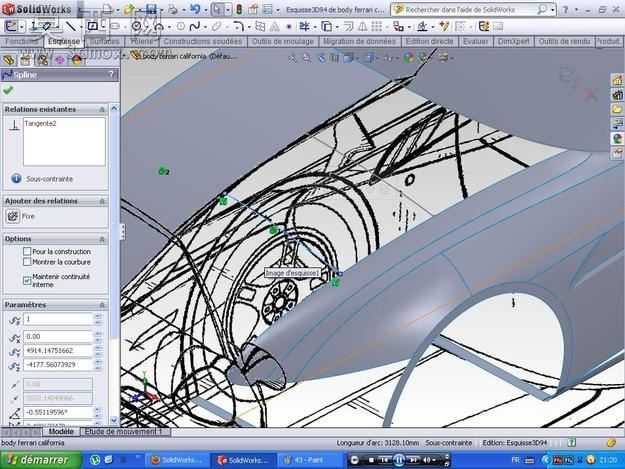
Task: Click the Z coordinate field -4177.56073929
Action: point(58,365)
